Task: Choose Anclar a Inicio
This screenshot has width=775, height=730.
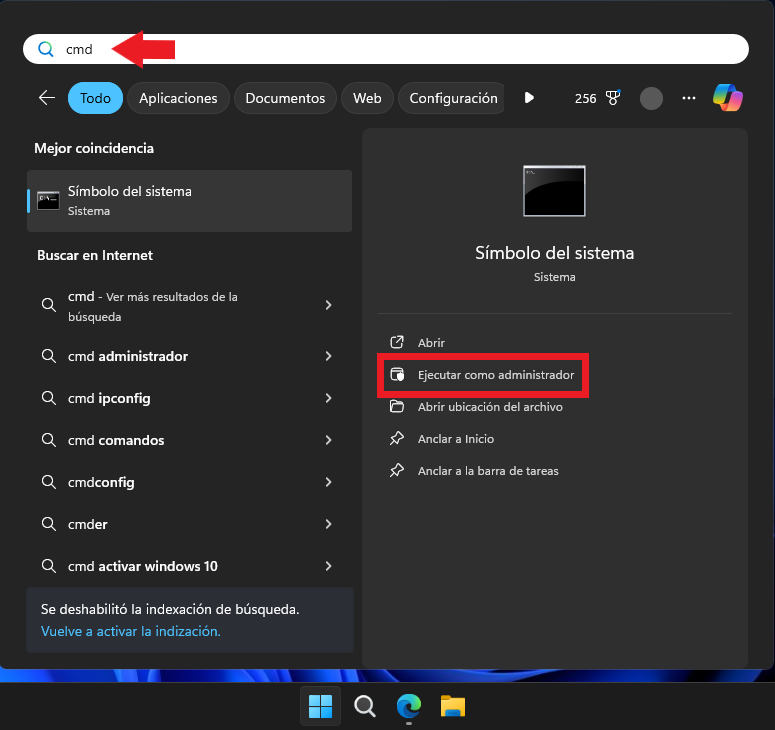Action: (x=456, y=439)
